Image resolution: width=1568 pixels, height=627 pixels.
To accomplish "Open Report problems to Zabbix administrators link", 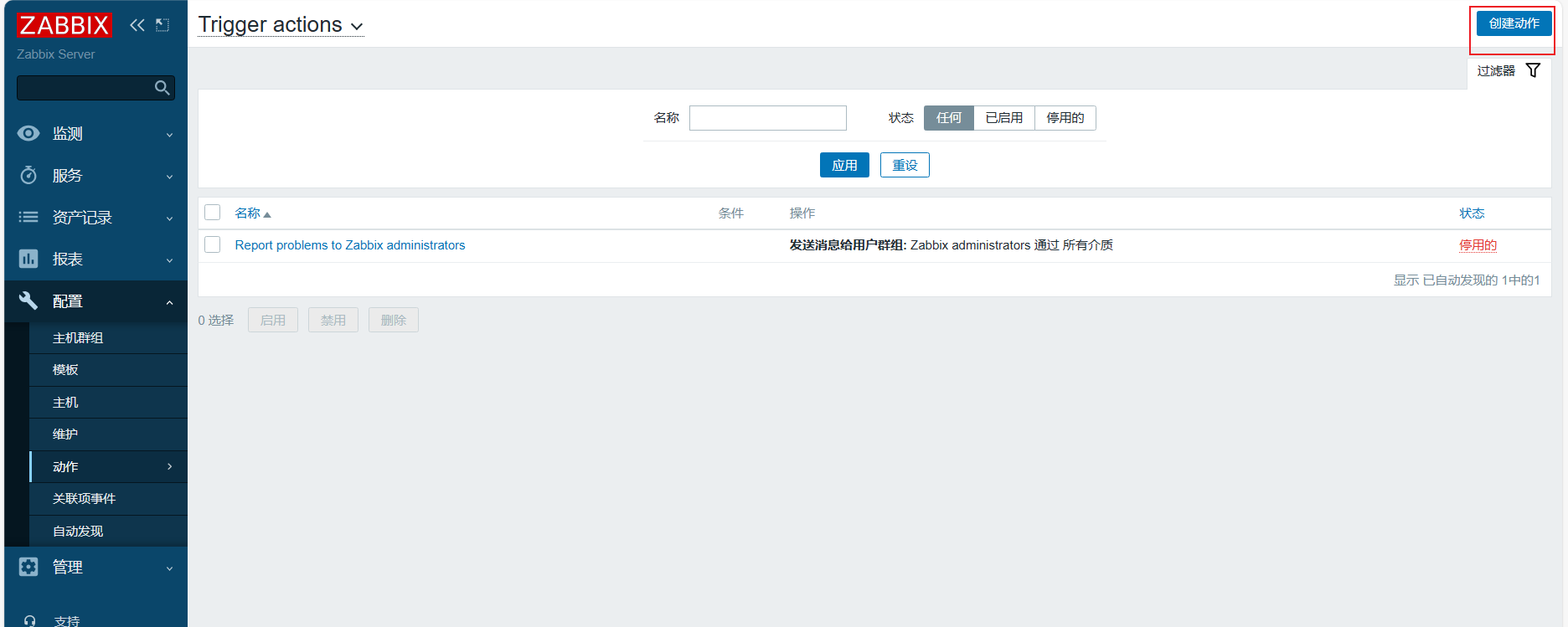I will (350, 245).
